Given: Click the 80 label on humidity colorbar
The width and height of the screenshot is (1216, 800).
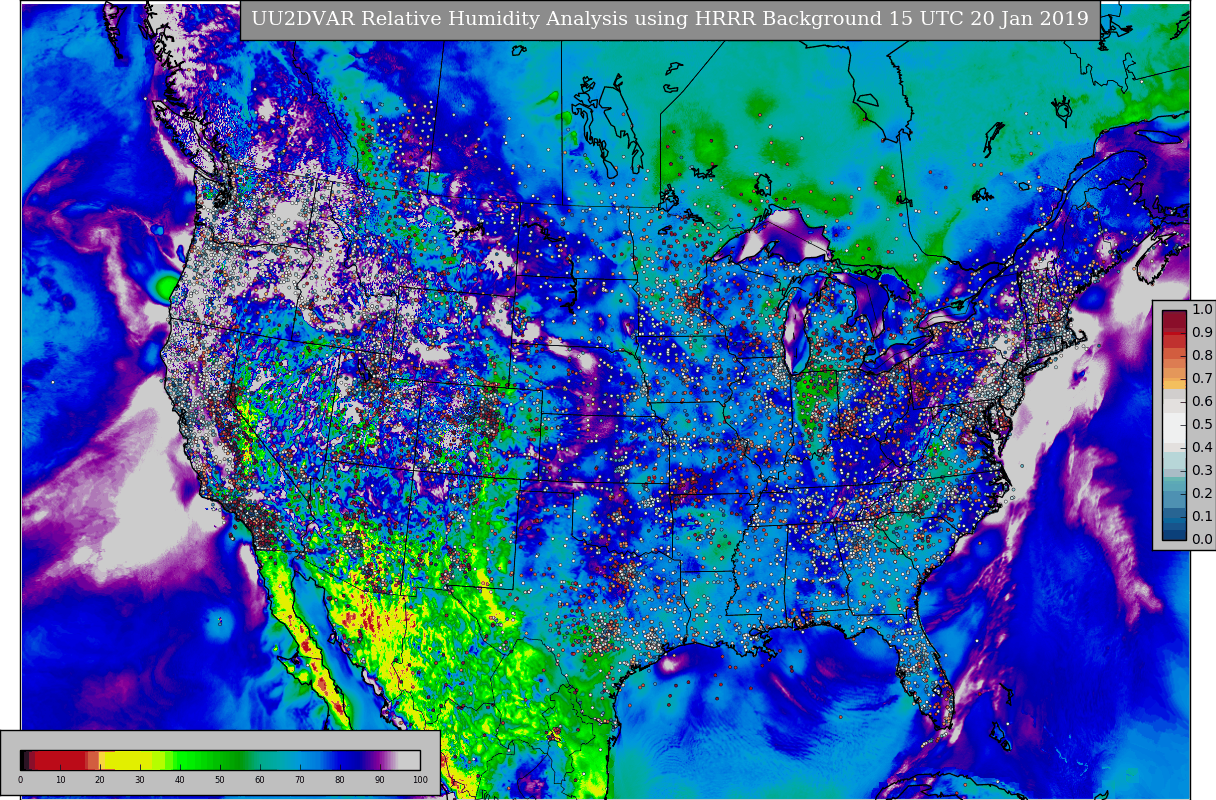Looking at the screenshot, I should [340, 780].
